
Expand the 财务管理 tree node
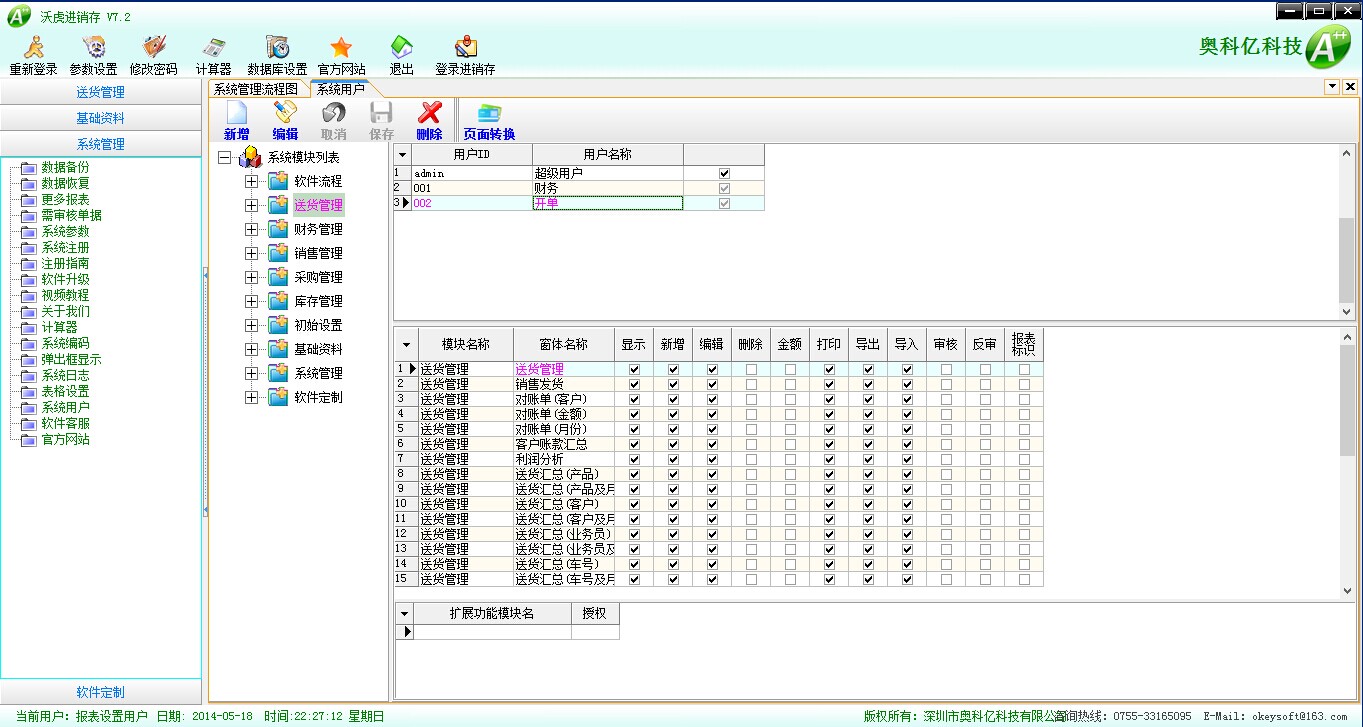click(251, 229)
